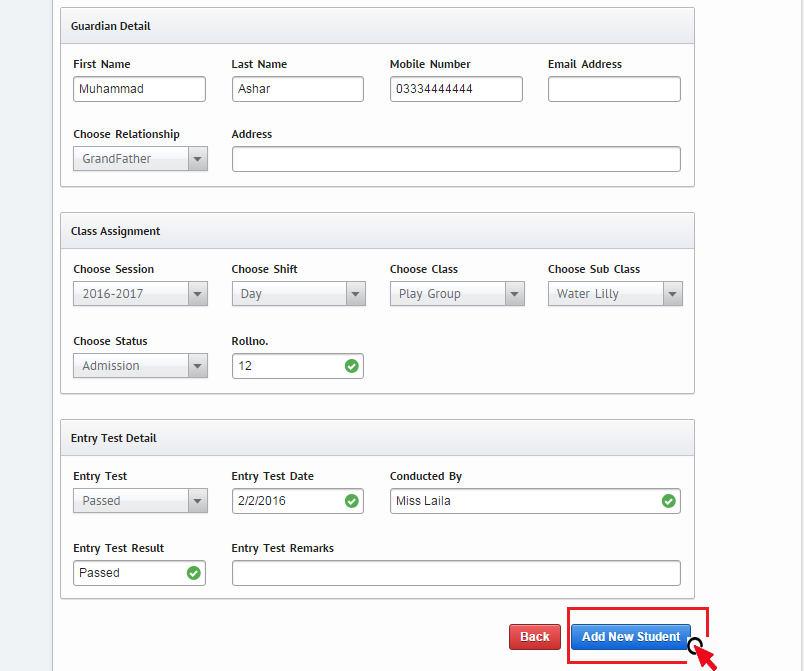
Task: Expand the Choose Class dropdown
Action: [x=456, y=294]
